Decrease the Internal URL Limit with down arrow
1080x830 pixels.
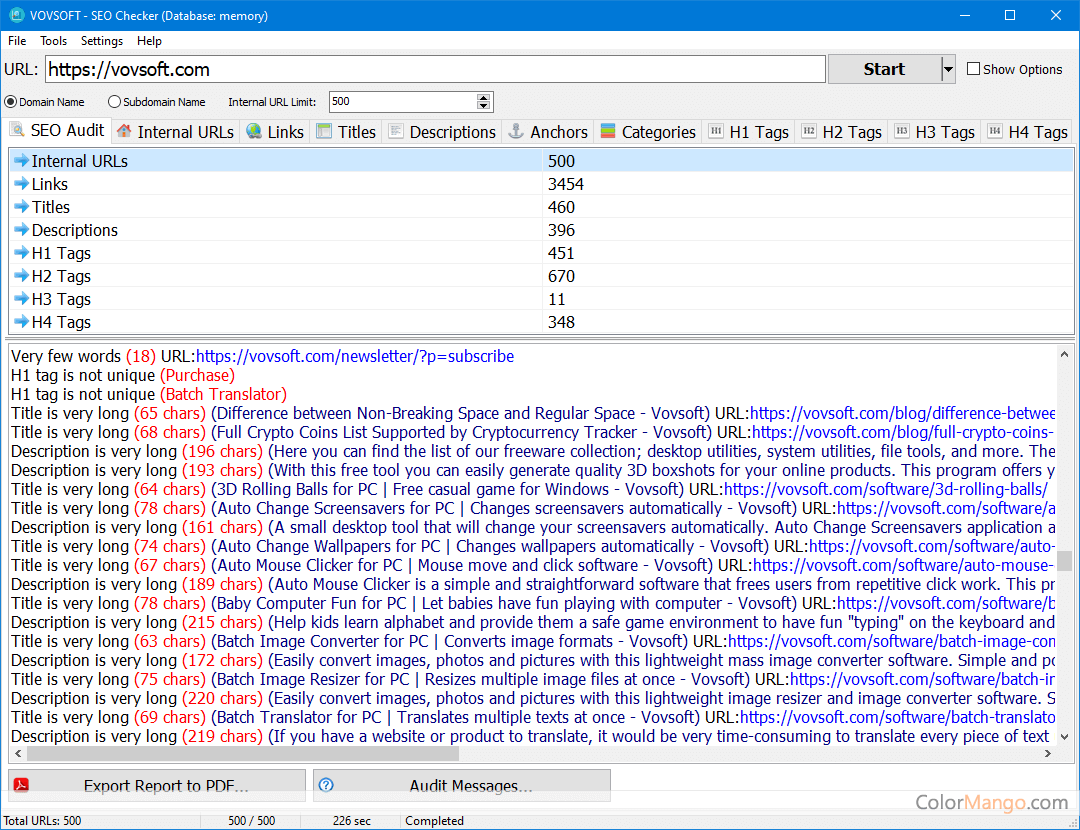[484, 106]
